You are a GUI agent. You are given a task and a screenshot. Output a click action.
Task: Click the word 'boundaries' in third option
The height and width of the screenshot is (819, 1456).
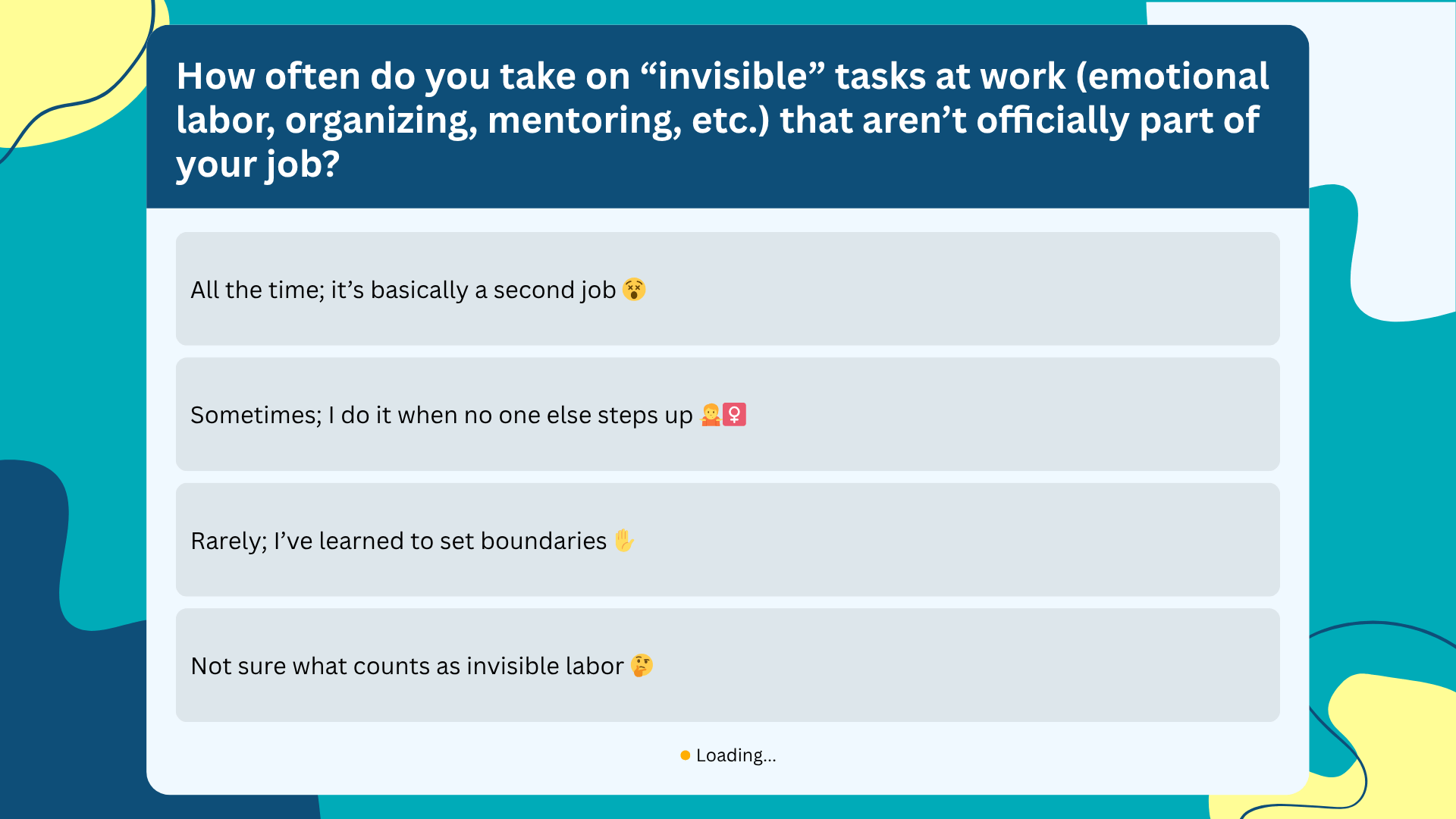(x=544, y=541)
